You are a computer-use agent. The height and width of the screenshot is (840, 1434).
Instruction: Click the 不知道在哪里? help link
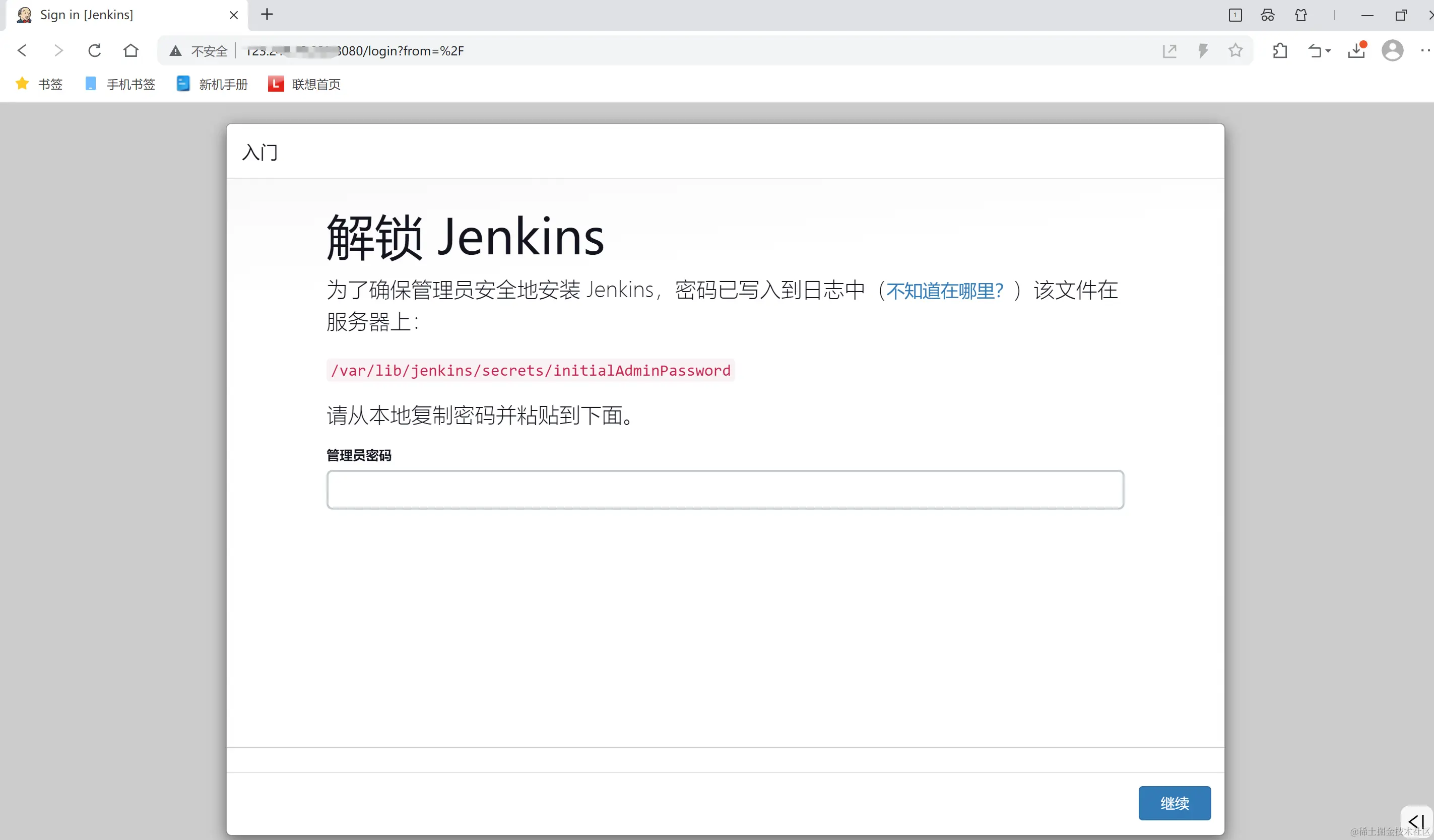[x=945, y=291]
